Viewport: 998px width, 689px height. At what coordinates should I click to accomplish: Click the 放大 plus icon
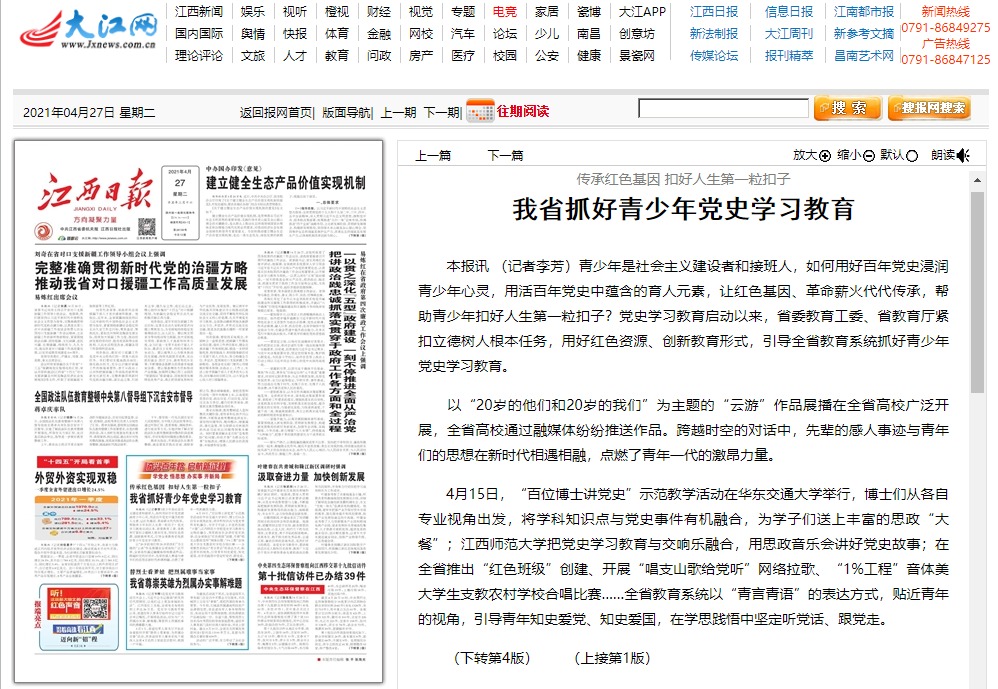tap(825, 156)
